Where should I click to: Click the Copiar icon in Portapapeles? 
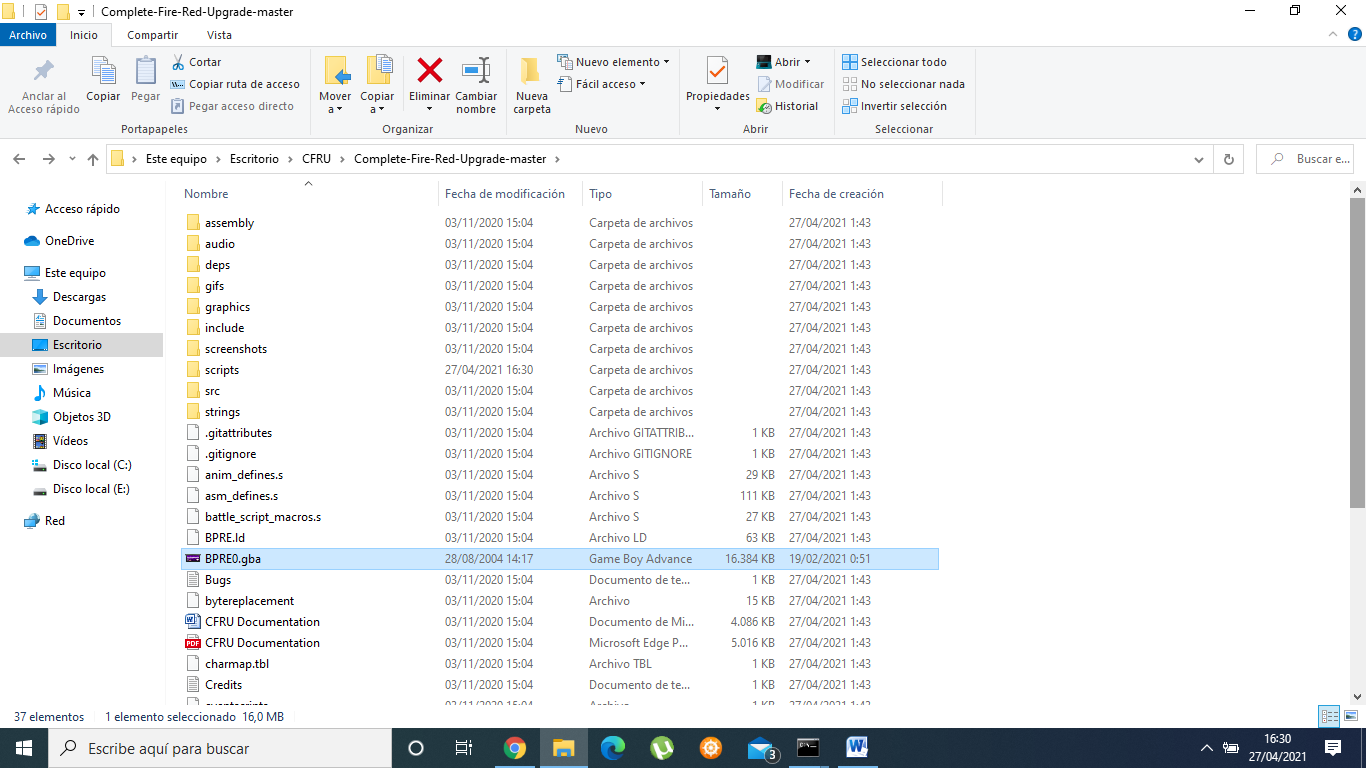(x=103, y=72)
